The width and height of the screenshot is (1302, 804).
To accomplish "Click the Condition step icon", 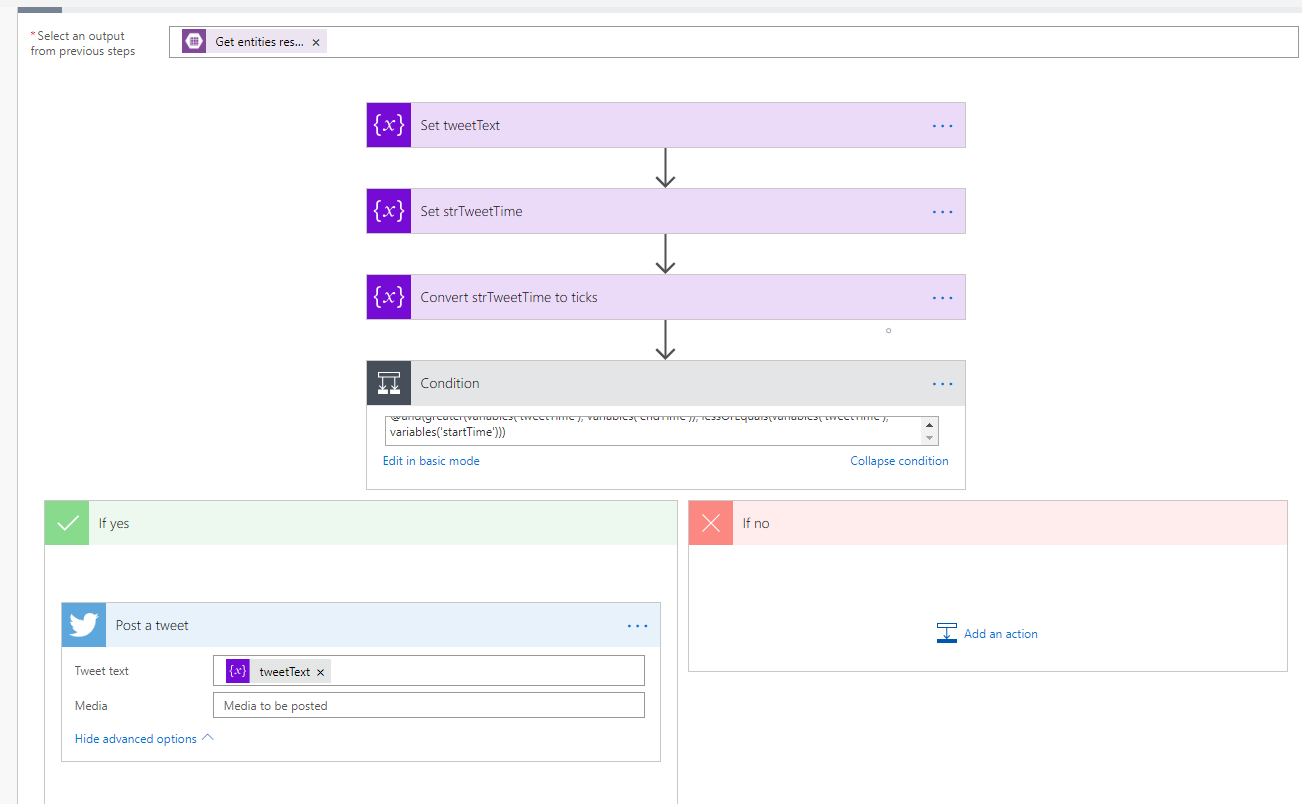I will [x=389, y=383].
